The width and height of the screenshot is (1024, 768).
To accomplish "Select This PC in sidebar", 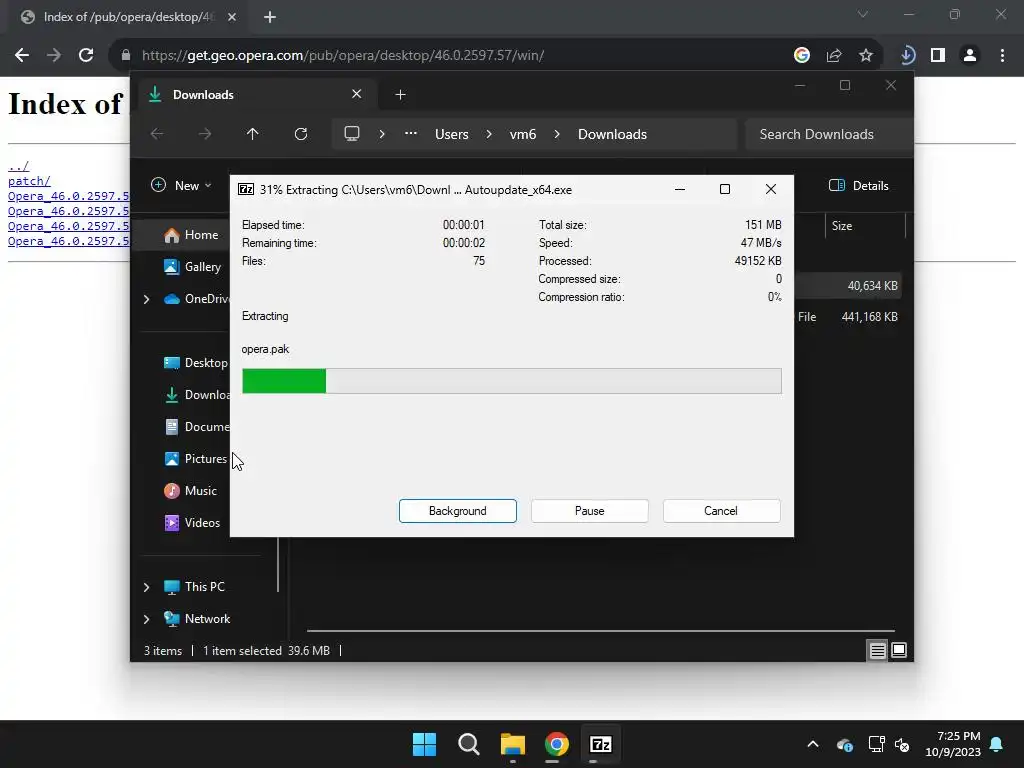I will 194,586.
